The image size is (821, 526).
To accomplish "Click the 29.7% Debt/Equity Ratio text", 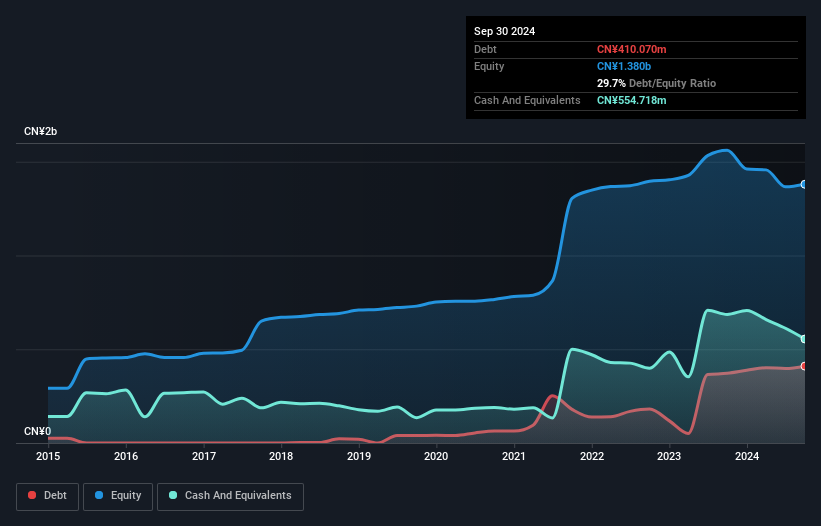I will [656, 83].
